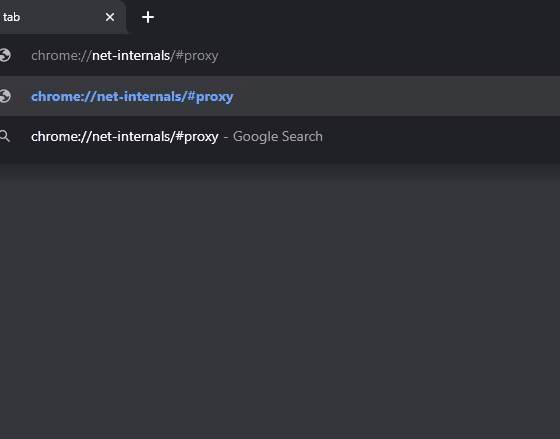Click the gray "#proxy" fragment in the address bar
Viewport: 560px width, 439px height.
[197, 56]
